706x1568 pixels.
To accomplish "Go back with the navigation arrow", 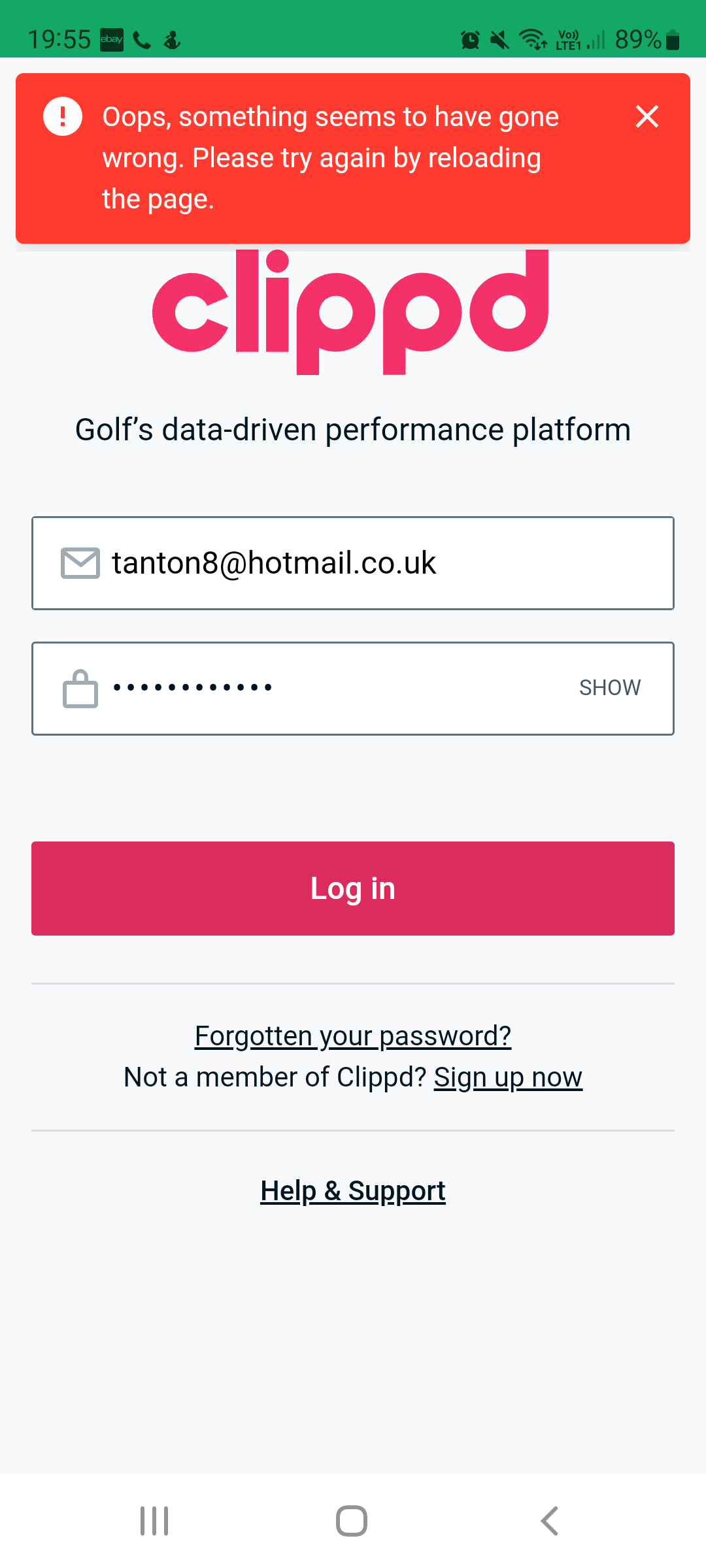I will click(x=550, y=1521).
